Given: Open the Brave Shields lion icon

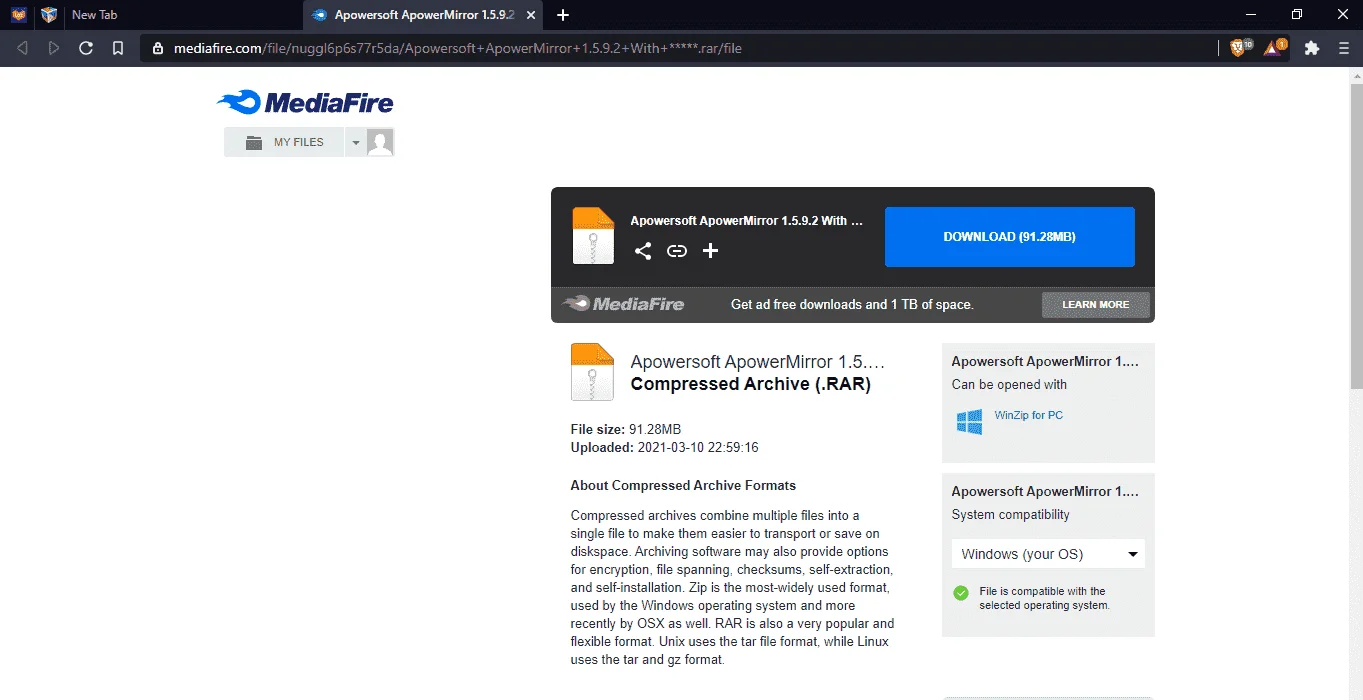Looking at the screenshot, I should [x=1238, y=47].
